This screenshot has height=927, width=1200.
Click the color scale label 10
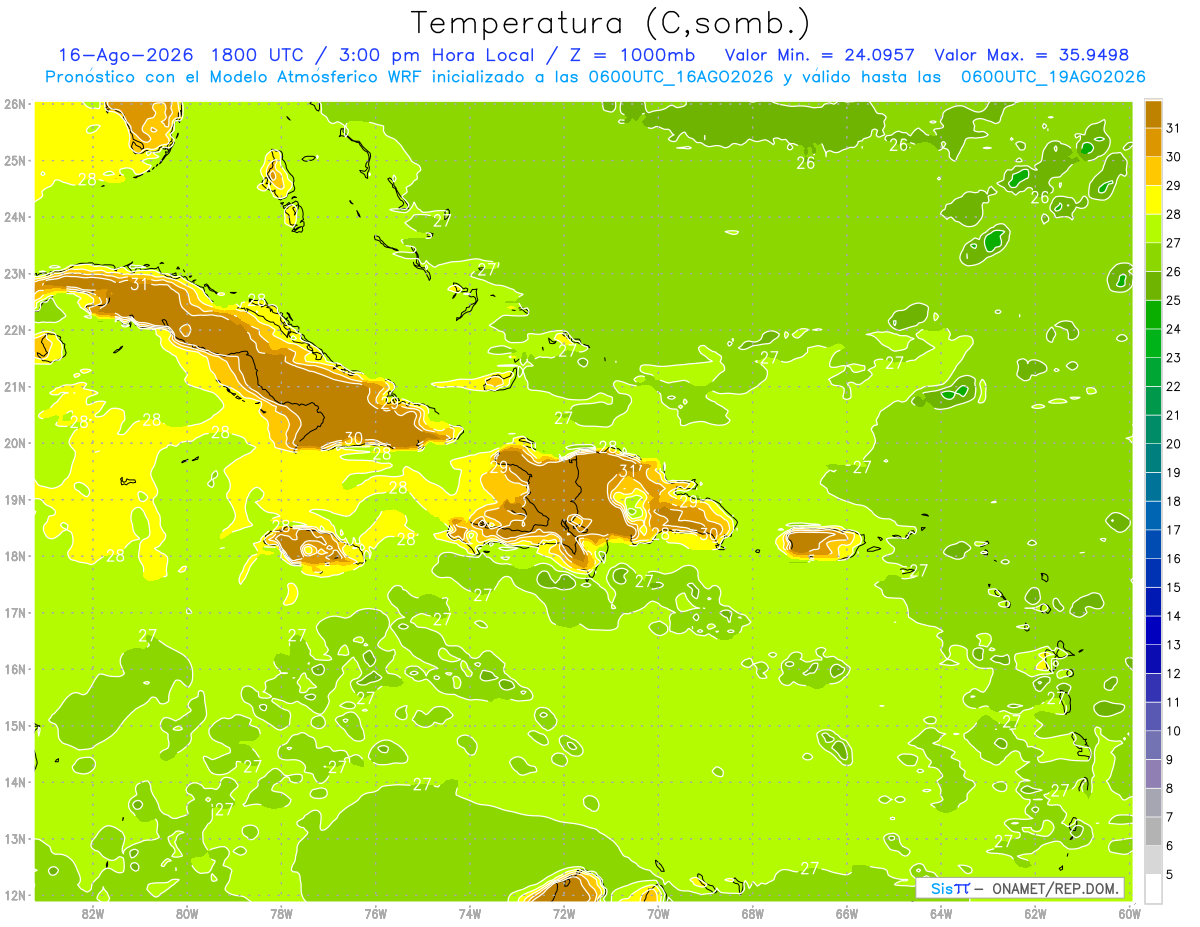1174,731
